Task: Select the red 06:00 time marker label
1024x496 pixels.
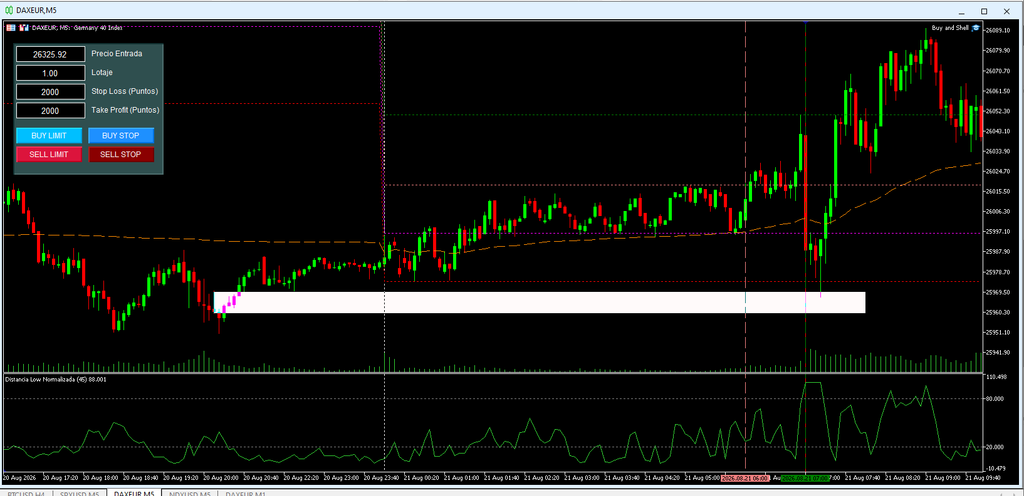Action: coord(746,478)
